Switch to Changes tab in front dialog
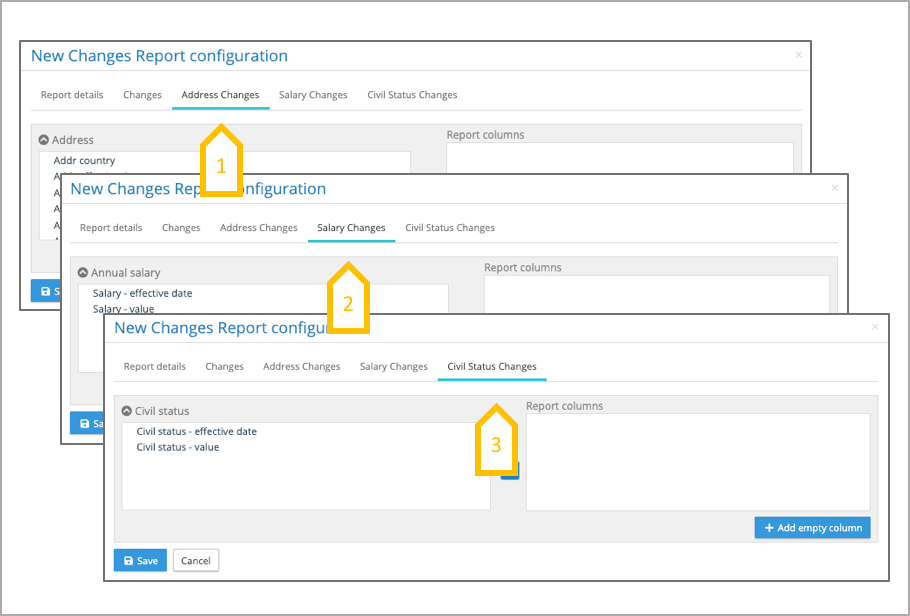 point(224,366)
